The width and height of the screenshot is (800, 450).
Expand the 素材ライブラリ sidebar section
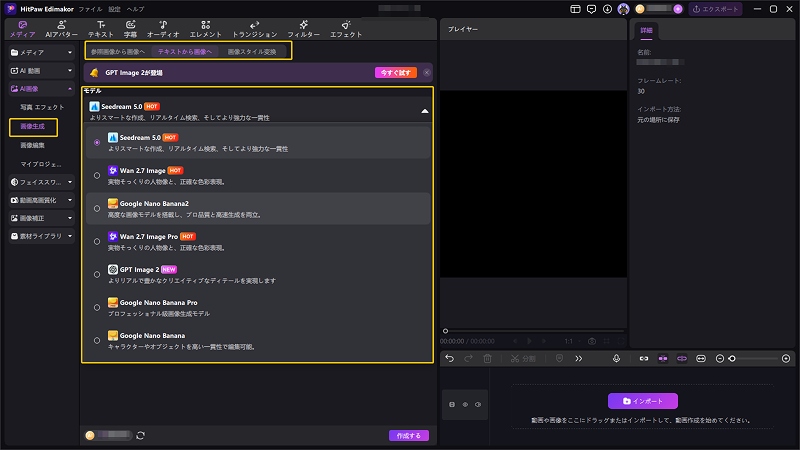[41, 236]
